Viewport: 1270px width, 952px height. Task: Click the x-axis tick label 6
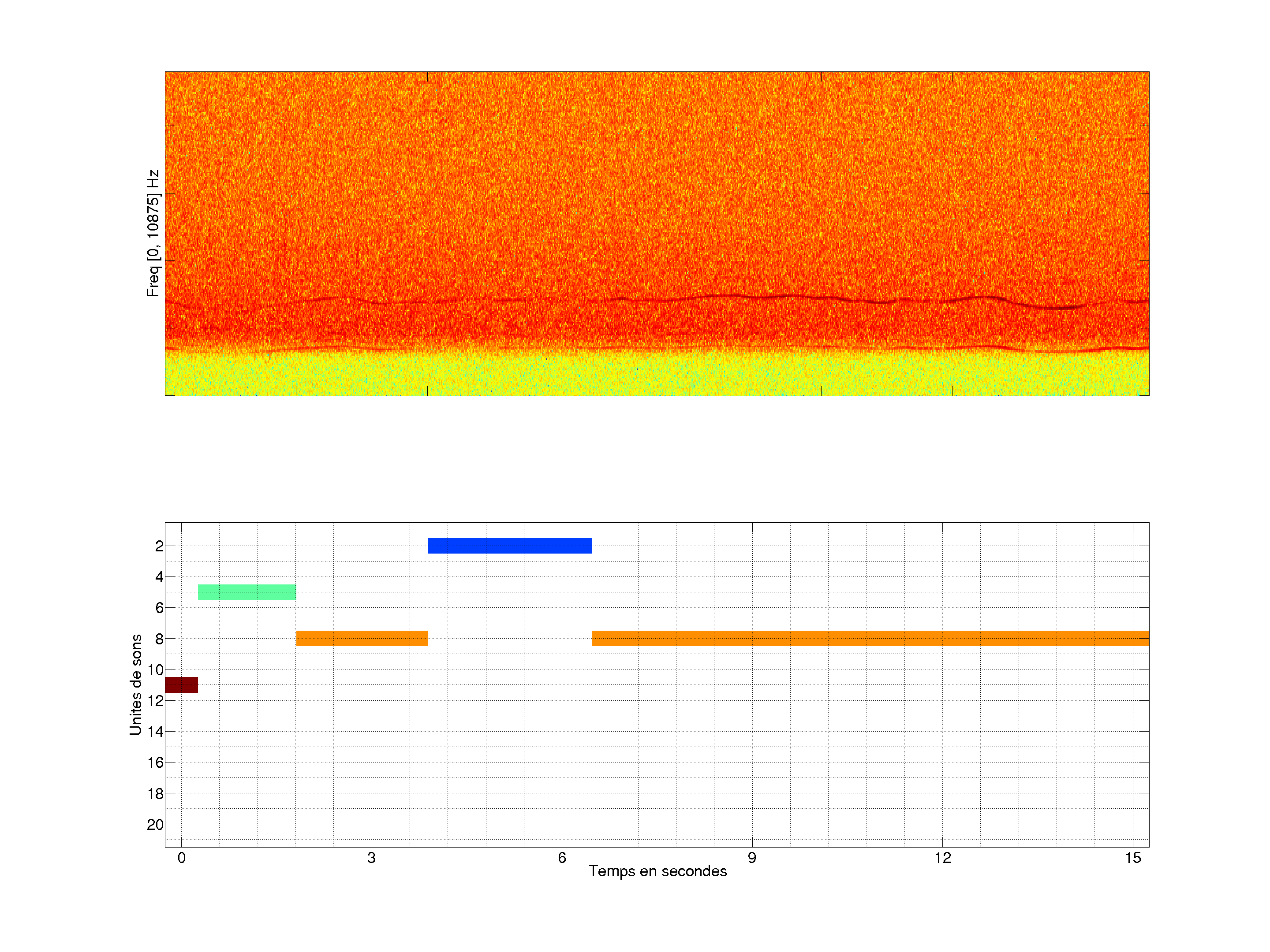point(561,858)
